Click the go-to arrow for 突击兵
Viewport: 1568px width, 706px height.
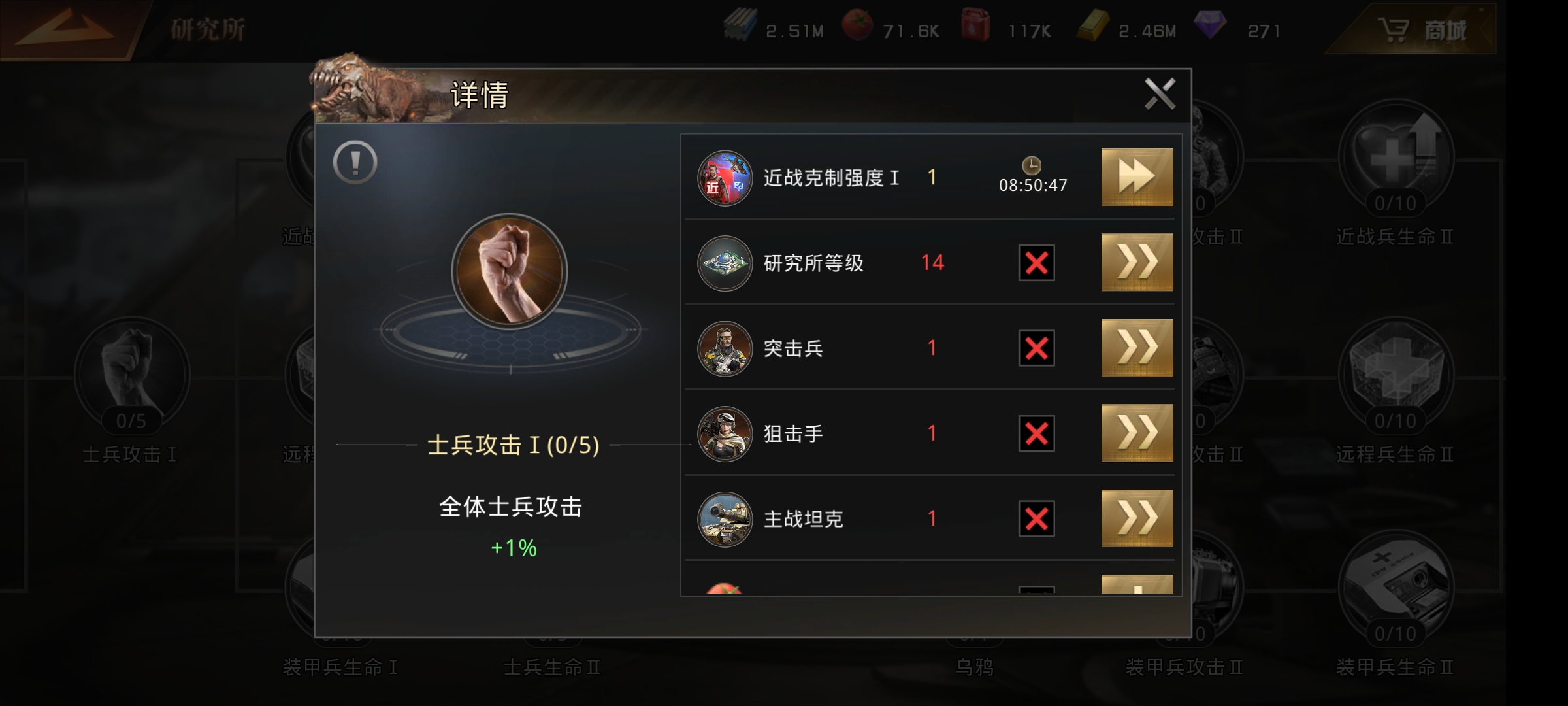click(1137, 348)
